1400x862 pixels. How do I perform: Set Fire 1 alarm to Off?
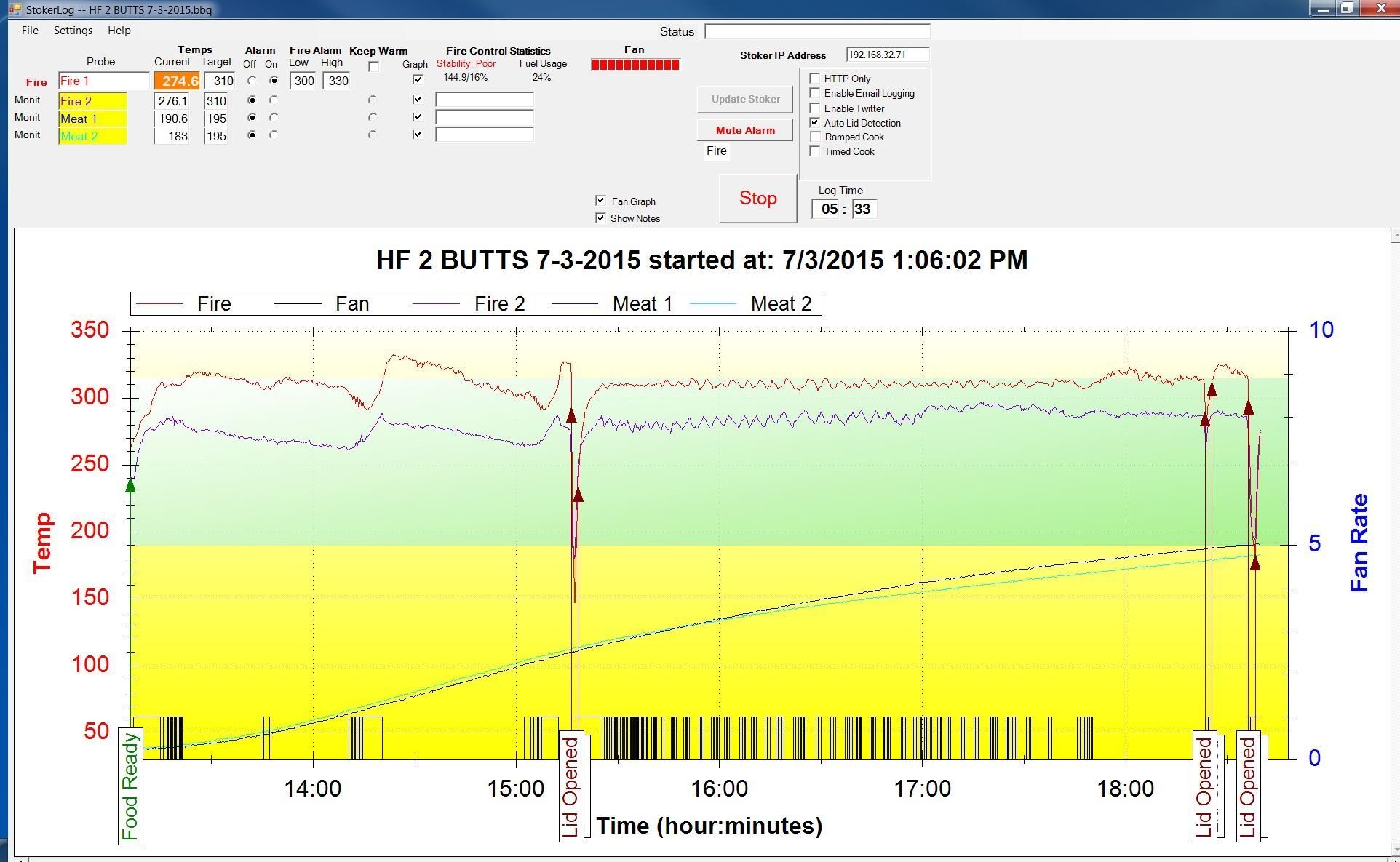coord(252,81)
